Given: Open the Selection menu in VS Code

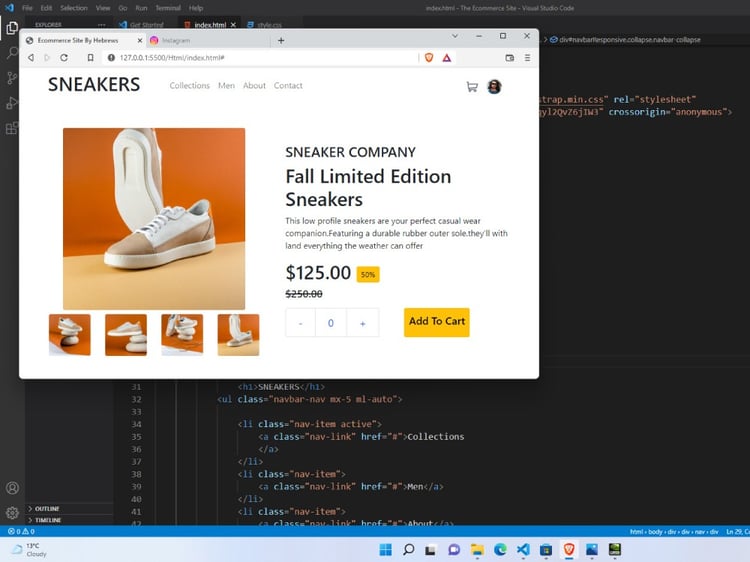Looking at the screenshot, I should 74,8.
